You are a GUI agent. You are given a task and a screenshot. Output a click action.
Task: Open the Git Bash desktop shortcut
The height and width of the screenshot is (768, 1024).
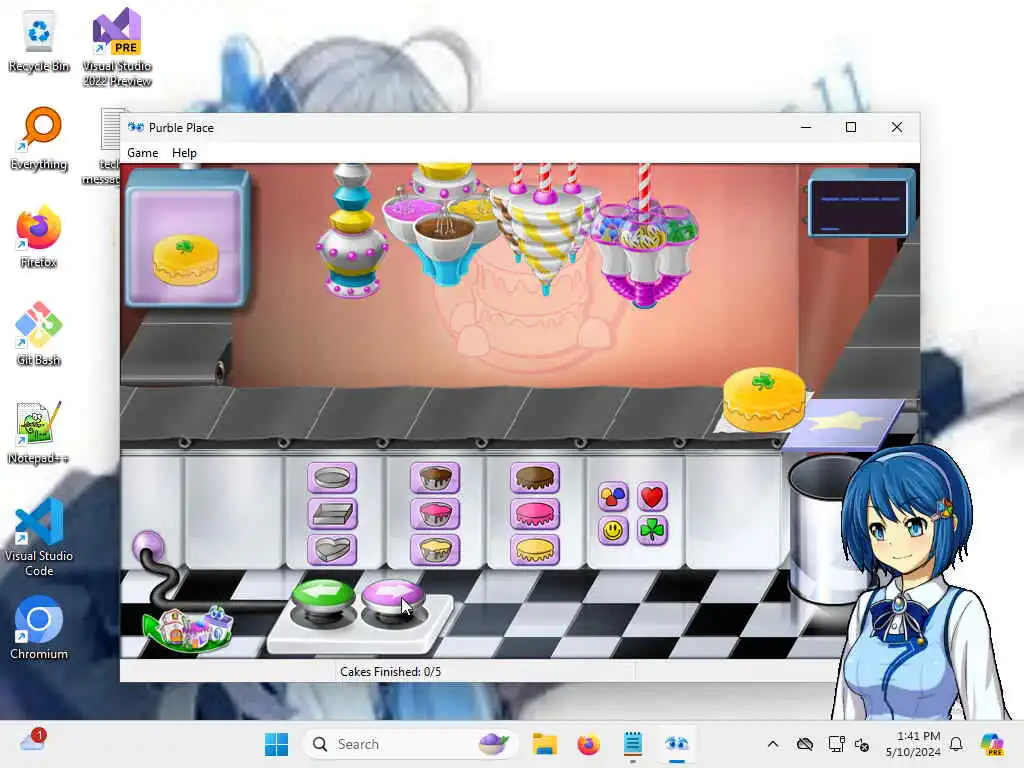[39, 334]
